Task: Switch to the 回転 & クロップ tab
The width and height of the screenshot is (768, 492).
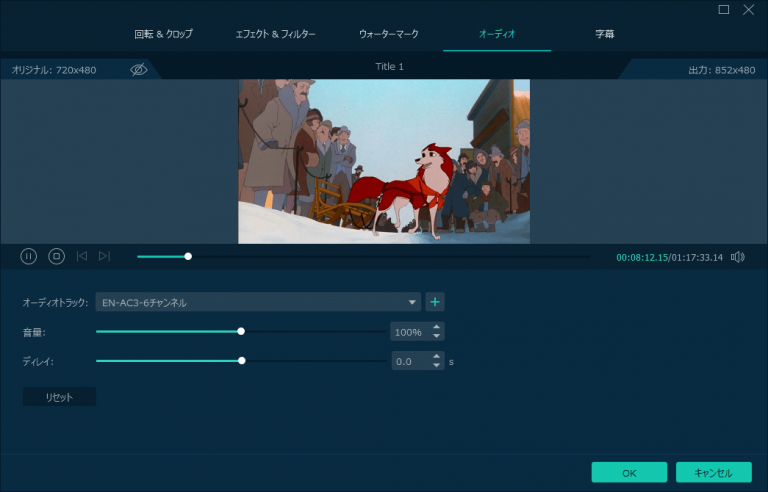Action: pyautogui.click(x=163, y=34)
